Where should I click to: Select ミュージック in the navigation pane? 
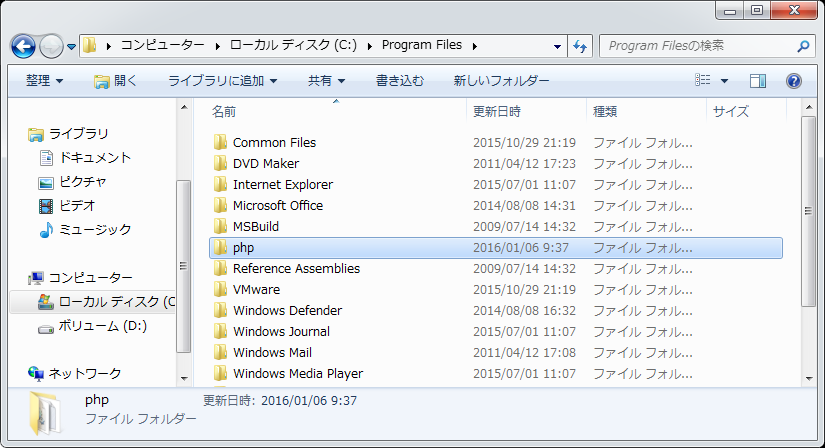pos(94,230)
